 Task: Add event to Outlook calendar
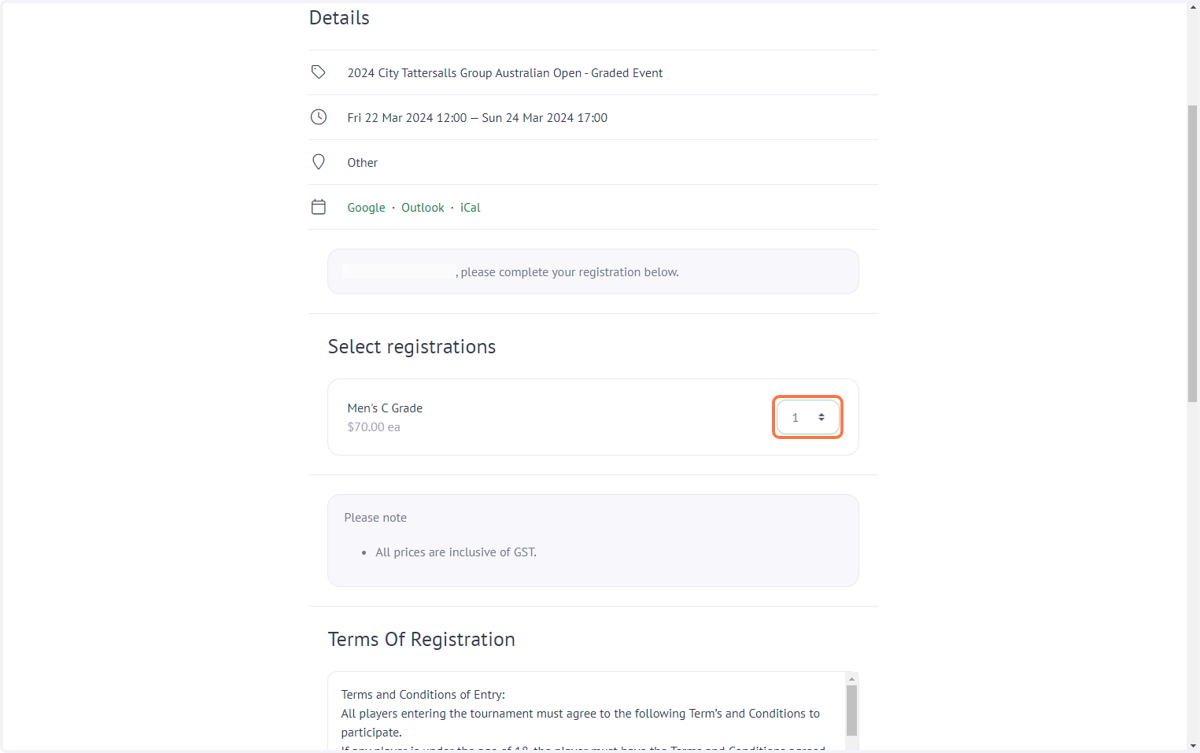pos(423,208)
